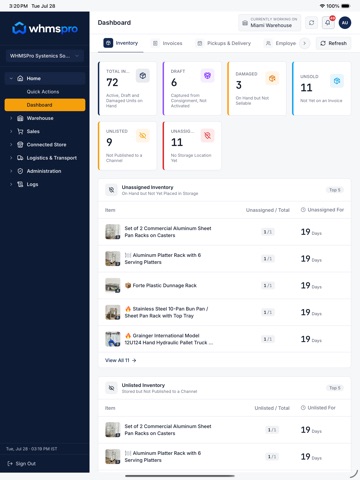
Task: Expand the Sales menu chevron
Action: (11, 131)
